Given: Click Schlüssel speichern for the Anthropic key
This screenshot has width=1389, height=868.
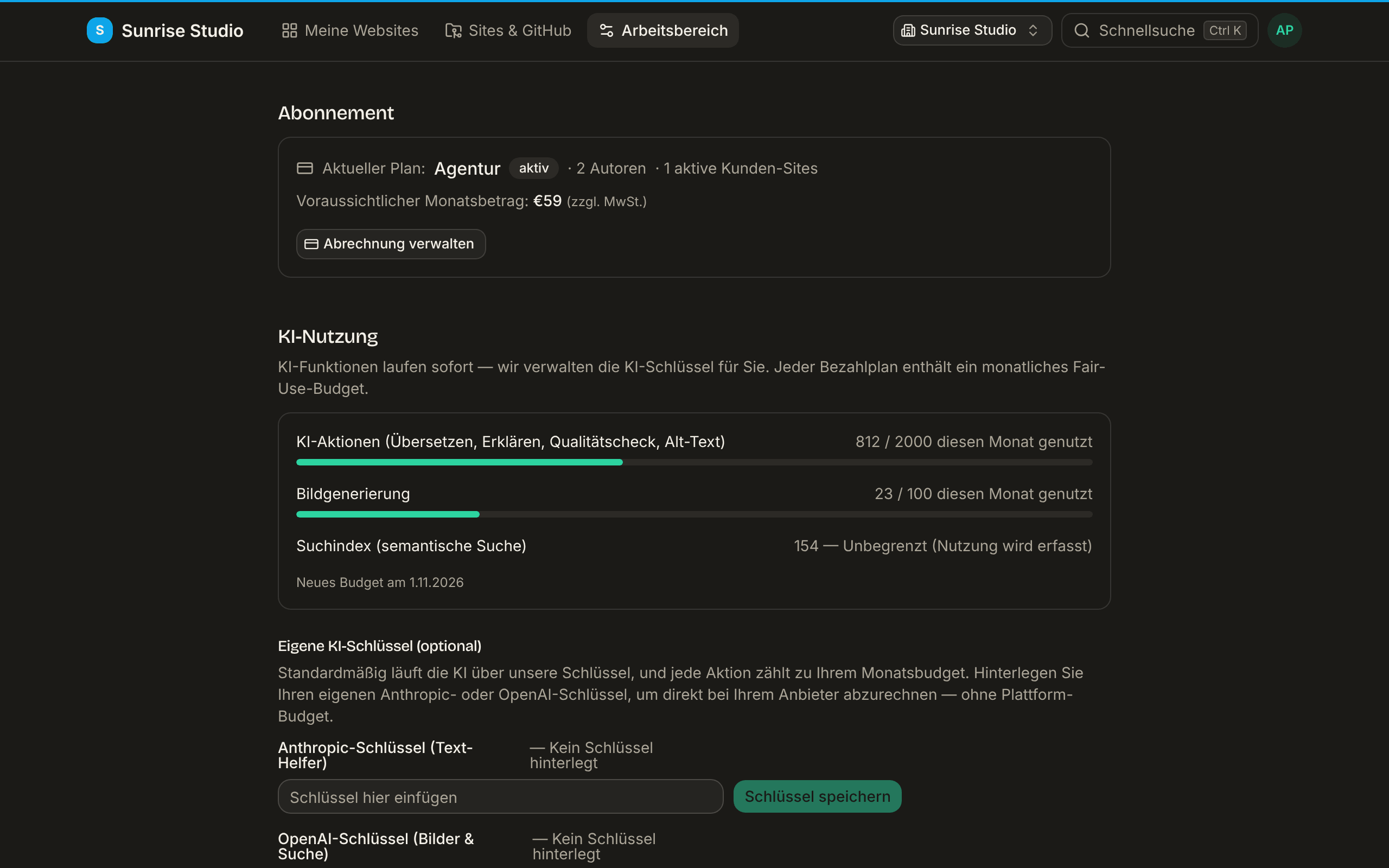Looking at the screenshot, I should click(x=817, y=796).
